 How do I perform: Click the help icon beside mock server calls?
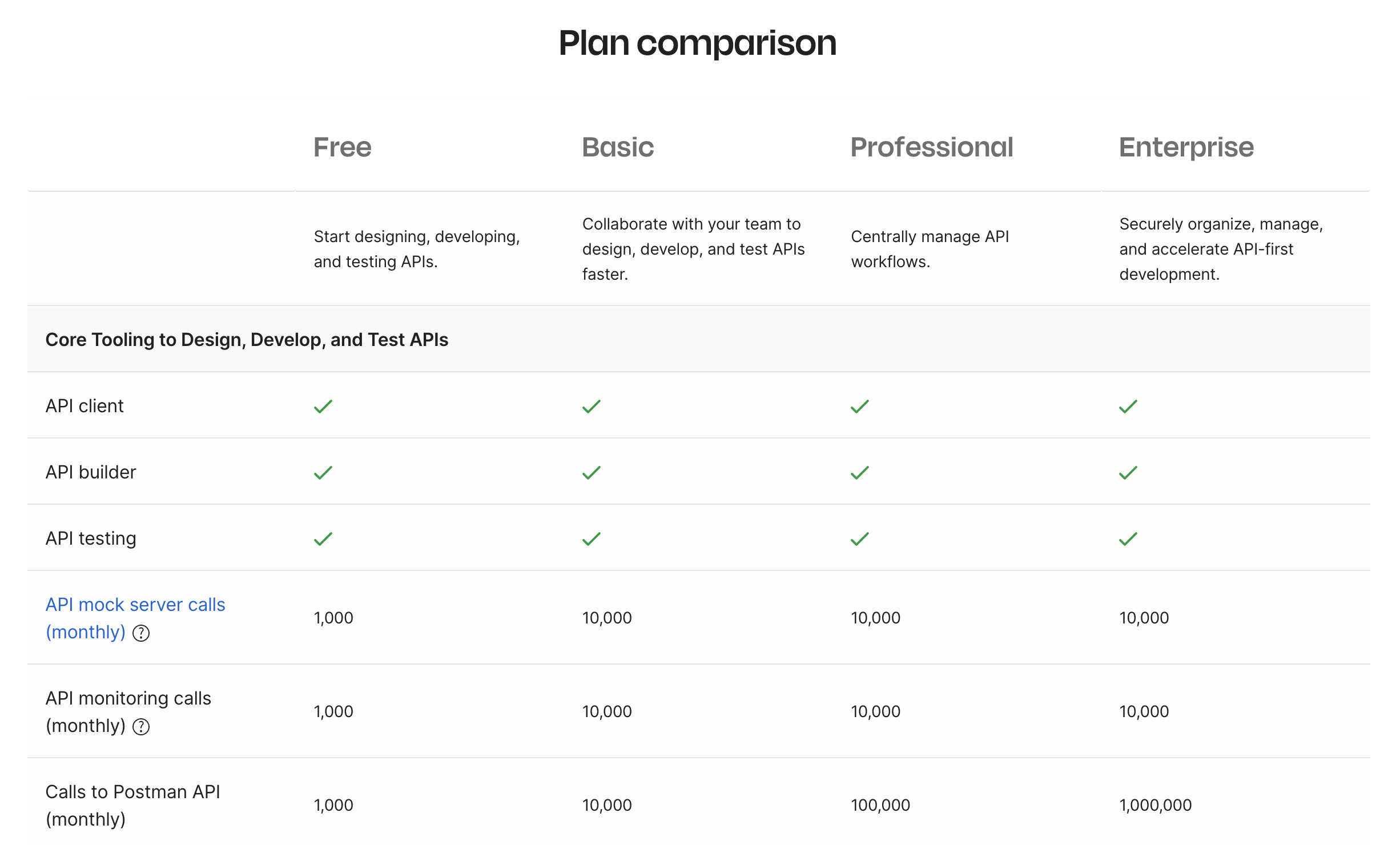[141, 633]
